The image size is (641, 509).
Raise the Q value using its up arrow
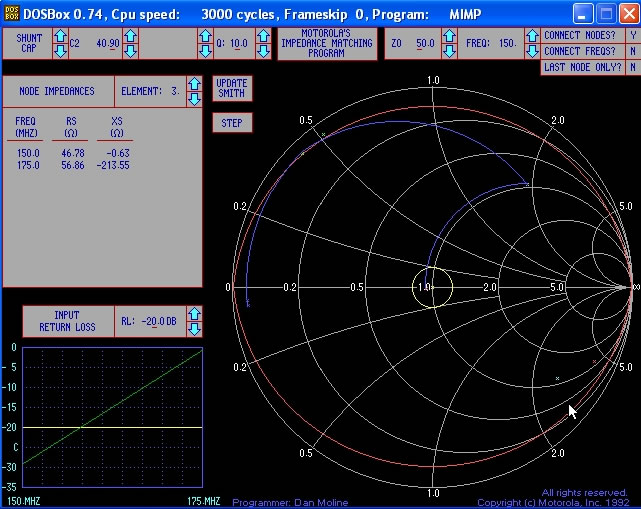[x=262, y=37]
